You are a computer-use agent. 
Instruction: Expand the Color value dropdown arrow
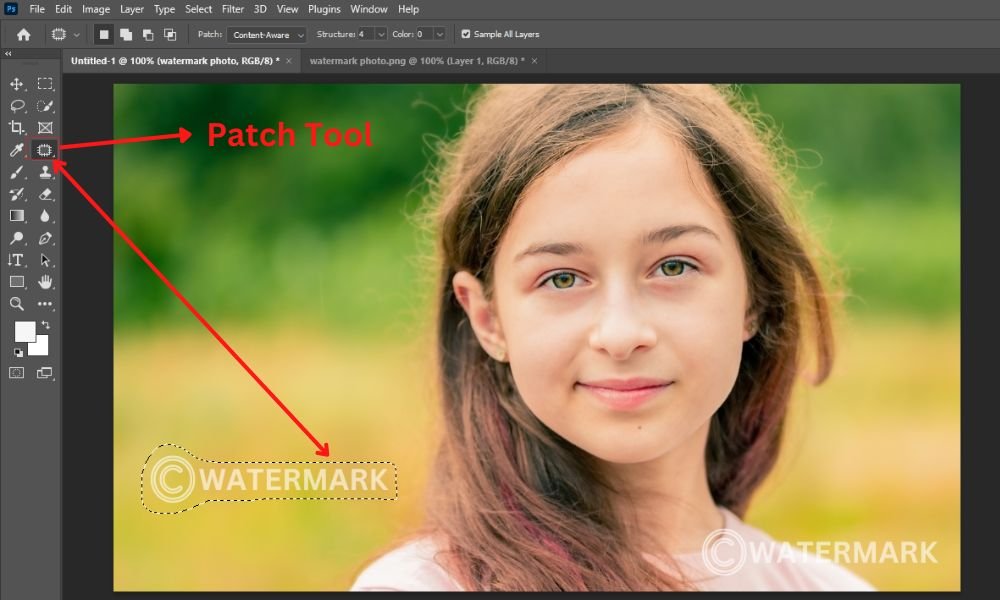pyautogui.click(x=440, y=34)
